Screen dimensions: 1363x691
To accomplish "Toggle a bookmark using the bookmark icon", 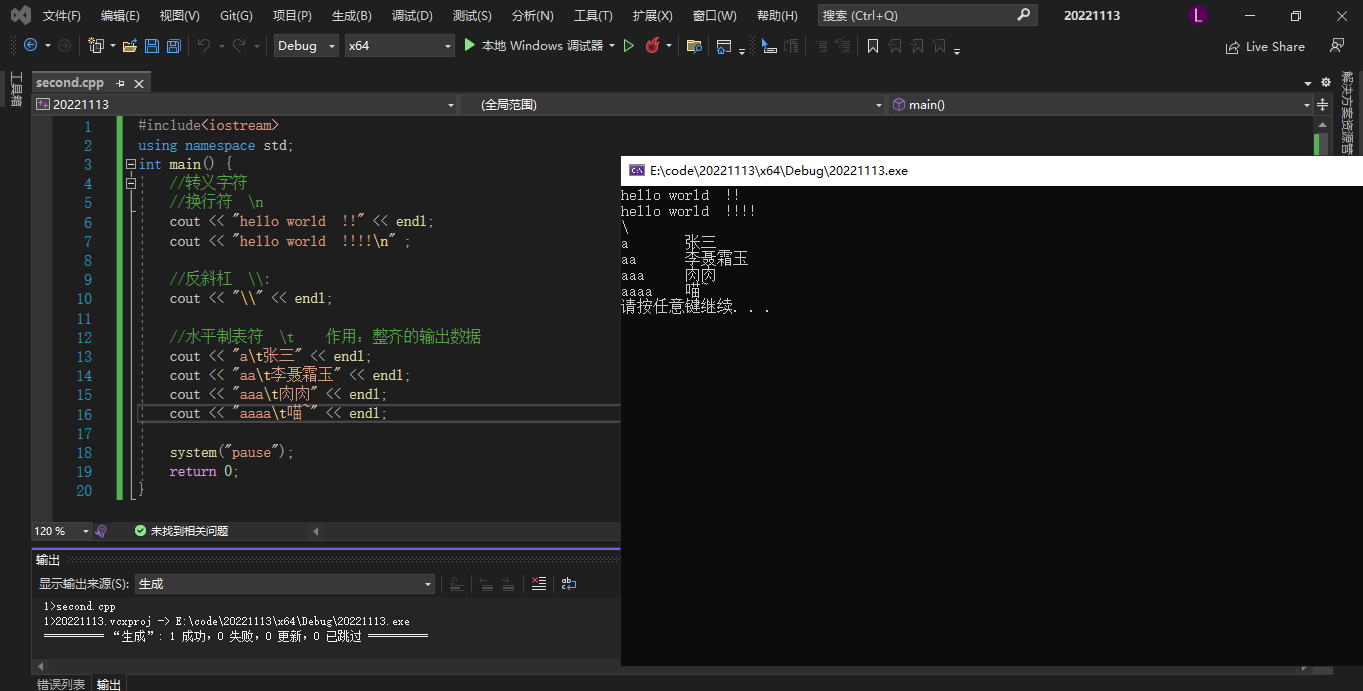I will click(x=871, y=46).
